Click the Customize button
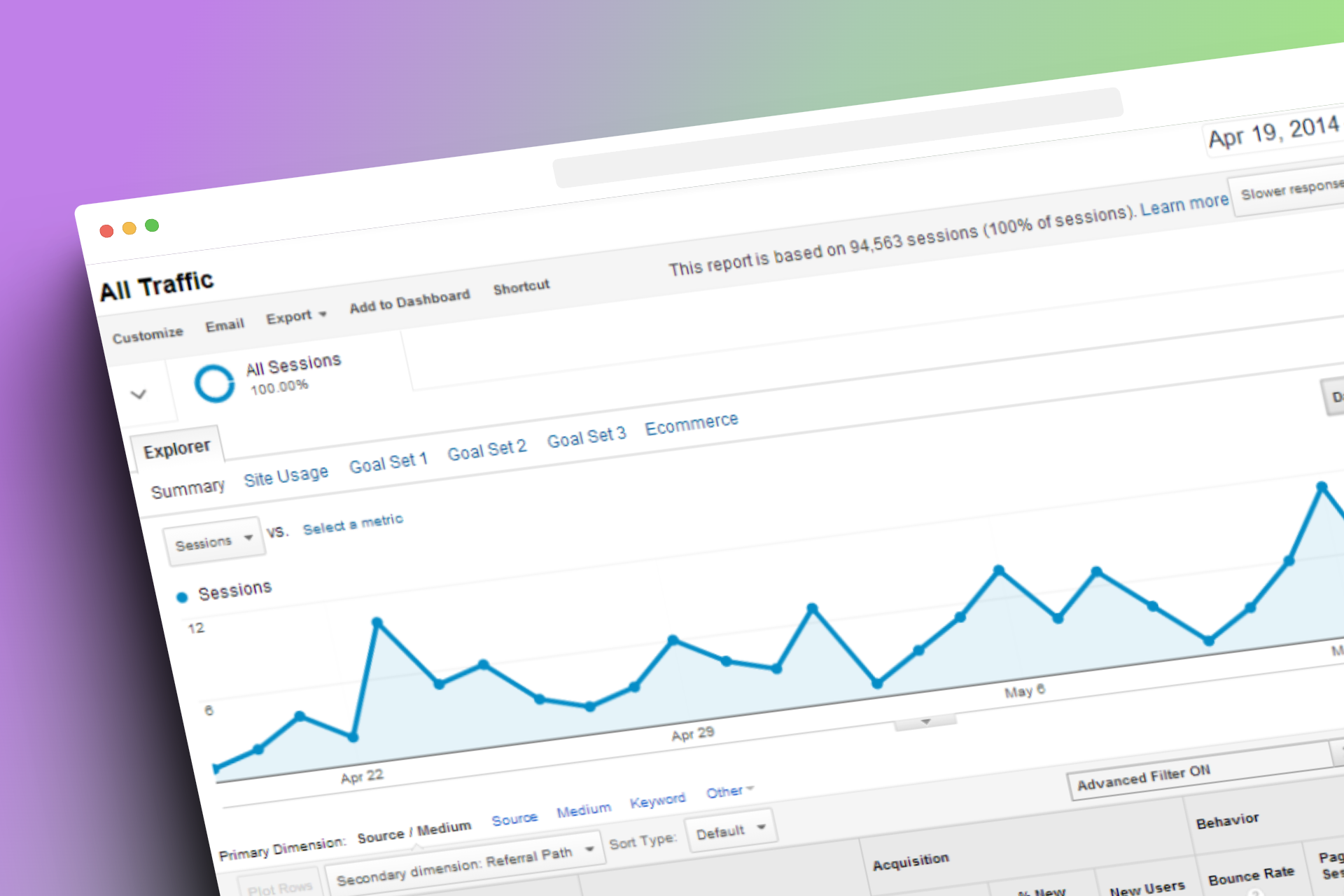Image resolution: width=1344 pixels, height=896 pixels. 148,335
